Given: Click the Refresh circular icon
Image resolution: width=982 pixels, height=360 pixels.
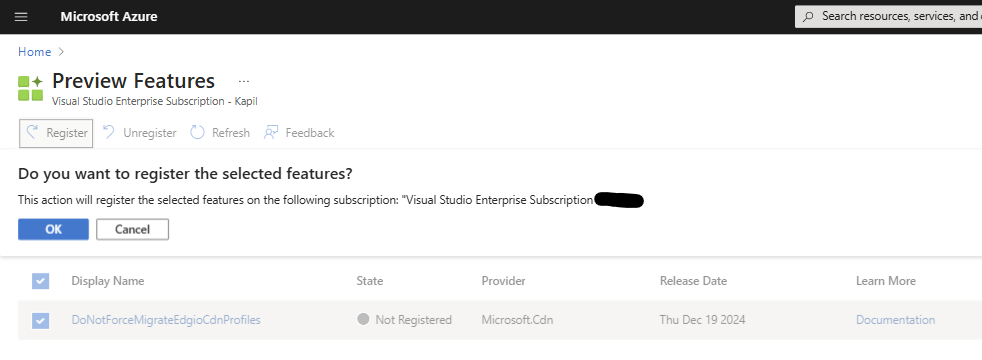Looking at the screenshot, I should click(197, 132).
